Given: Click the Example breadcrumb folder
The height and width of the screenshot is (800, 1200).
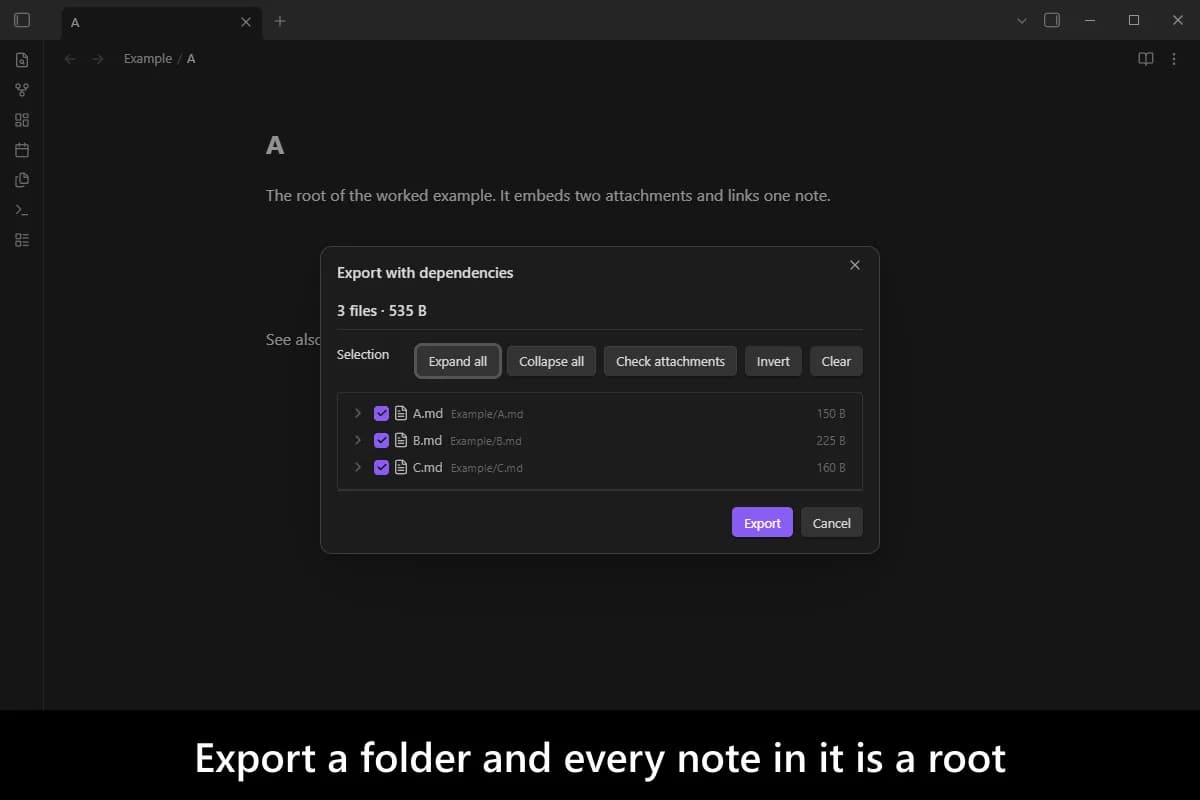Looking at the screenshot, I should [x=148, y=59].
